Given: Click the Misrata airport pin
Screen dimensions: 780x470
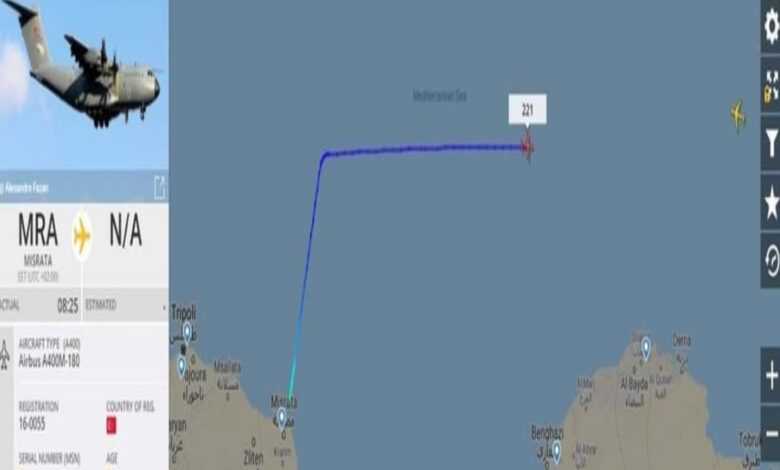Looking at the screenshot, I should coord(282,417).
